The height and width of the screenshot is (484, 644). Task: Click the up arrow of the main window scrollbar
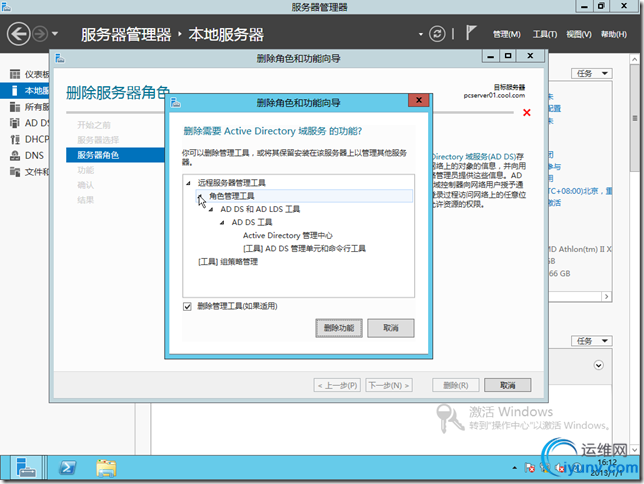(x=635, y=59)
